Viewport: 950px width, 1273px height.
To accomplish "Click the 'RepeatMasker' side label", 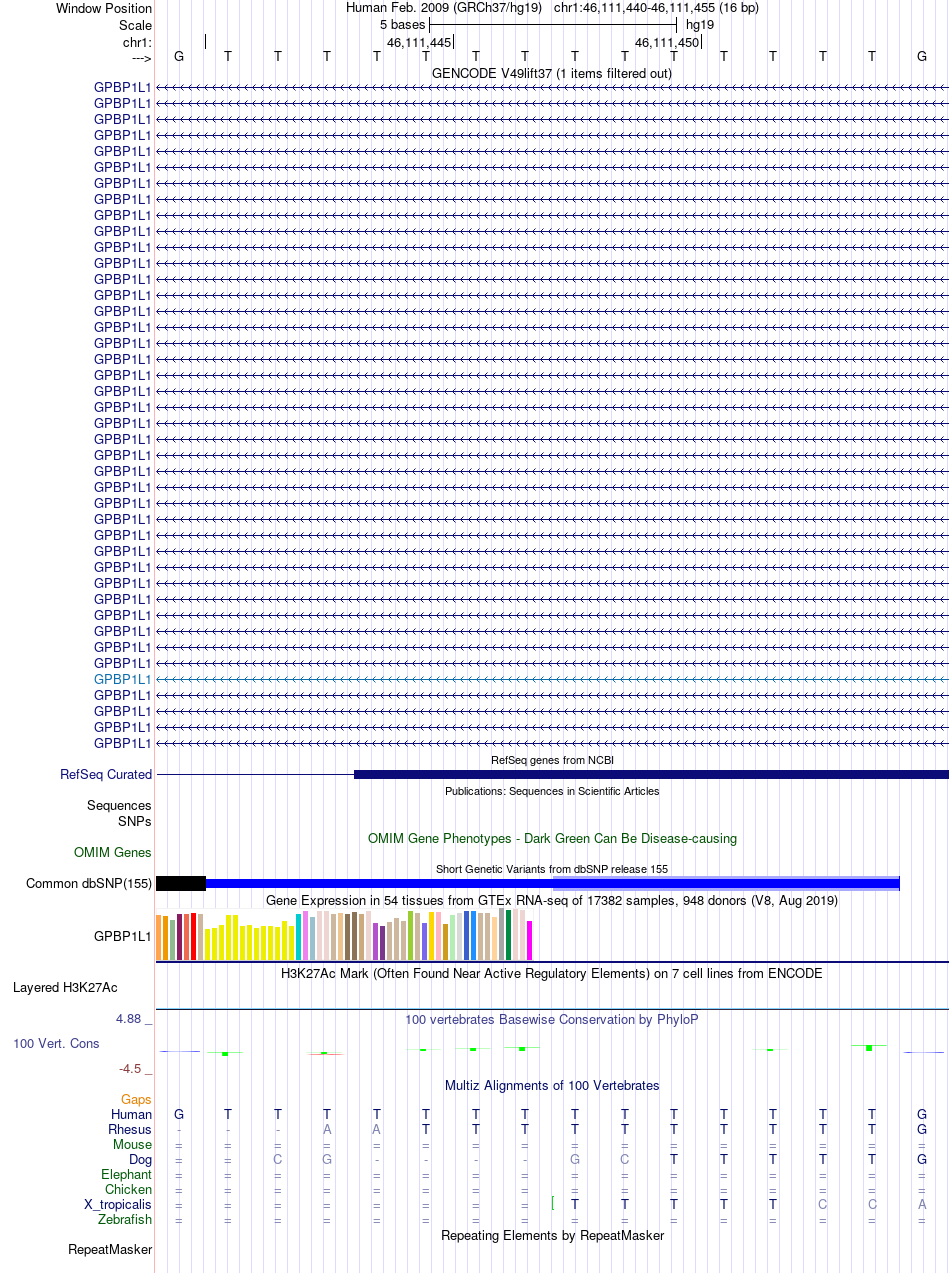I will pos(110,1249).
